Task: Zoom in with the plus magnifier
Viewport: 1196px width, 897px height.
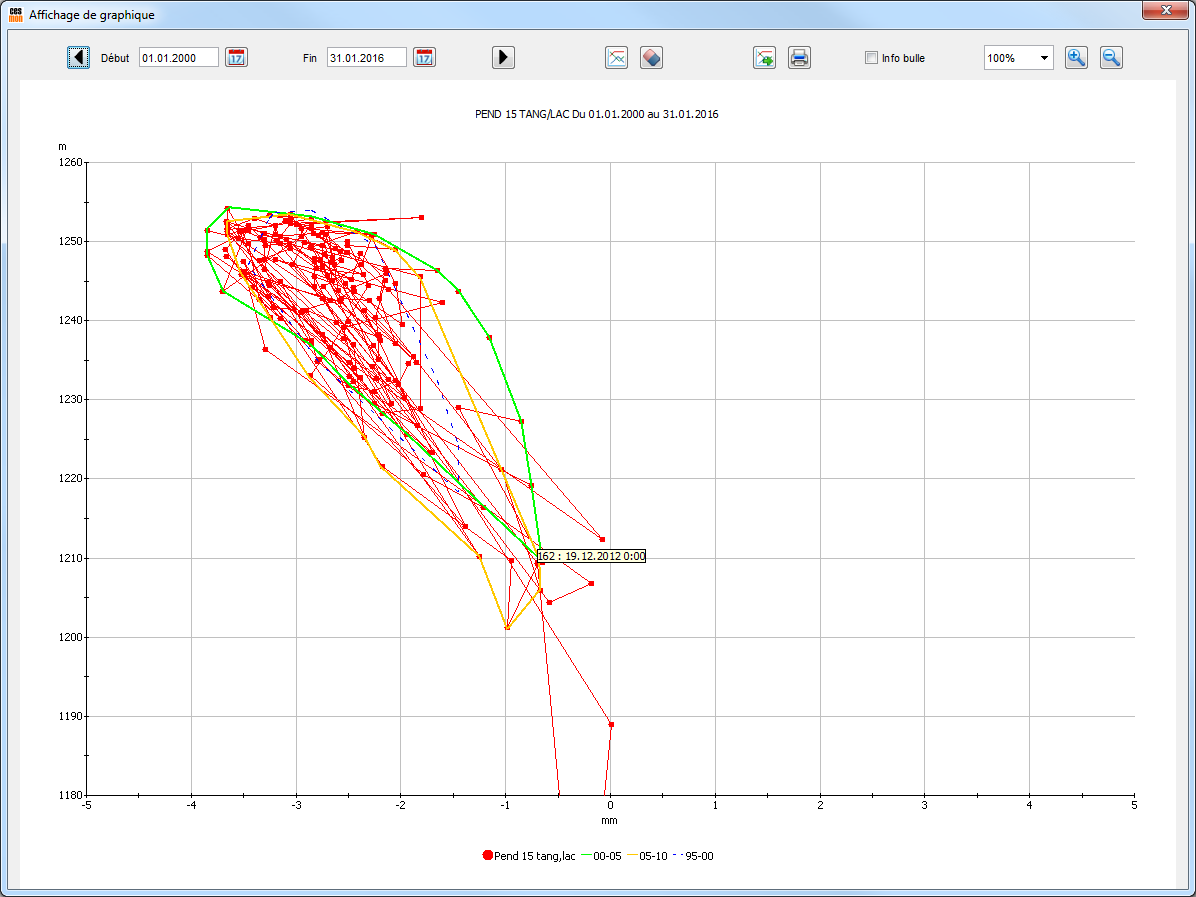Action: [x=1076, y=58]
